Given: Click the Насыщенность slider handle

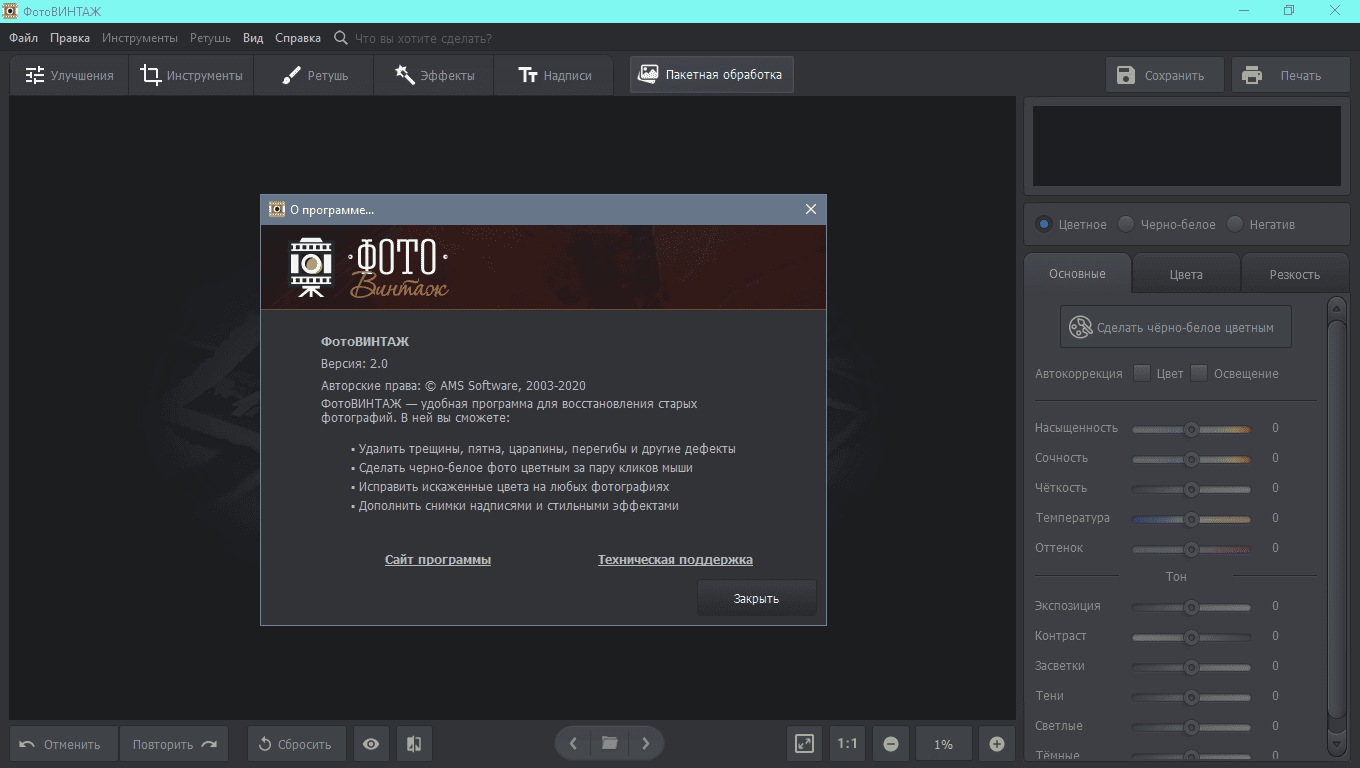Looking at the screenshot, I should tap(1191, 429).
